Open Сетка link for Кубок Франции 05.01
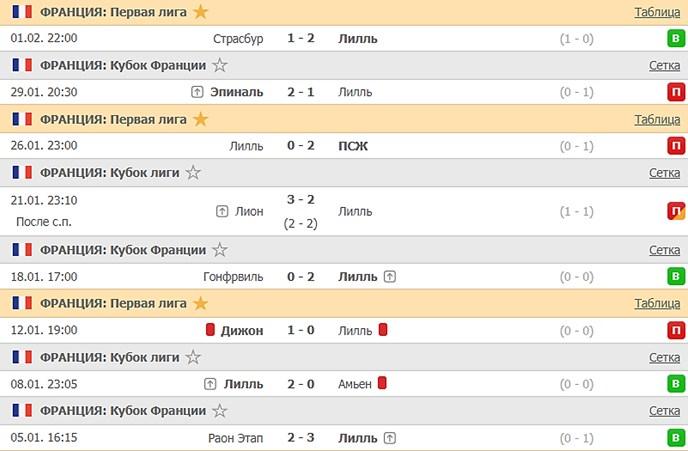The image size is (688, 451). (664, 411)
